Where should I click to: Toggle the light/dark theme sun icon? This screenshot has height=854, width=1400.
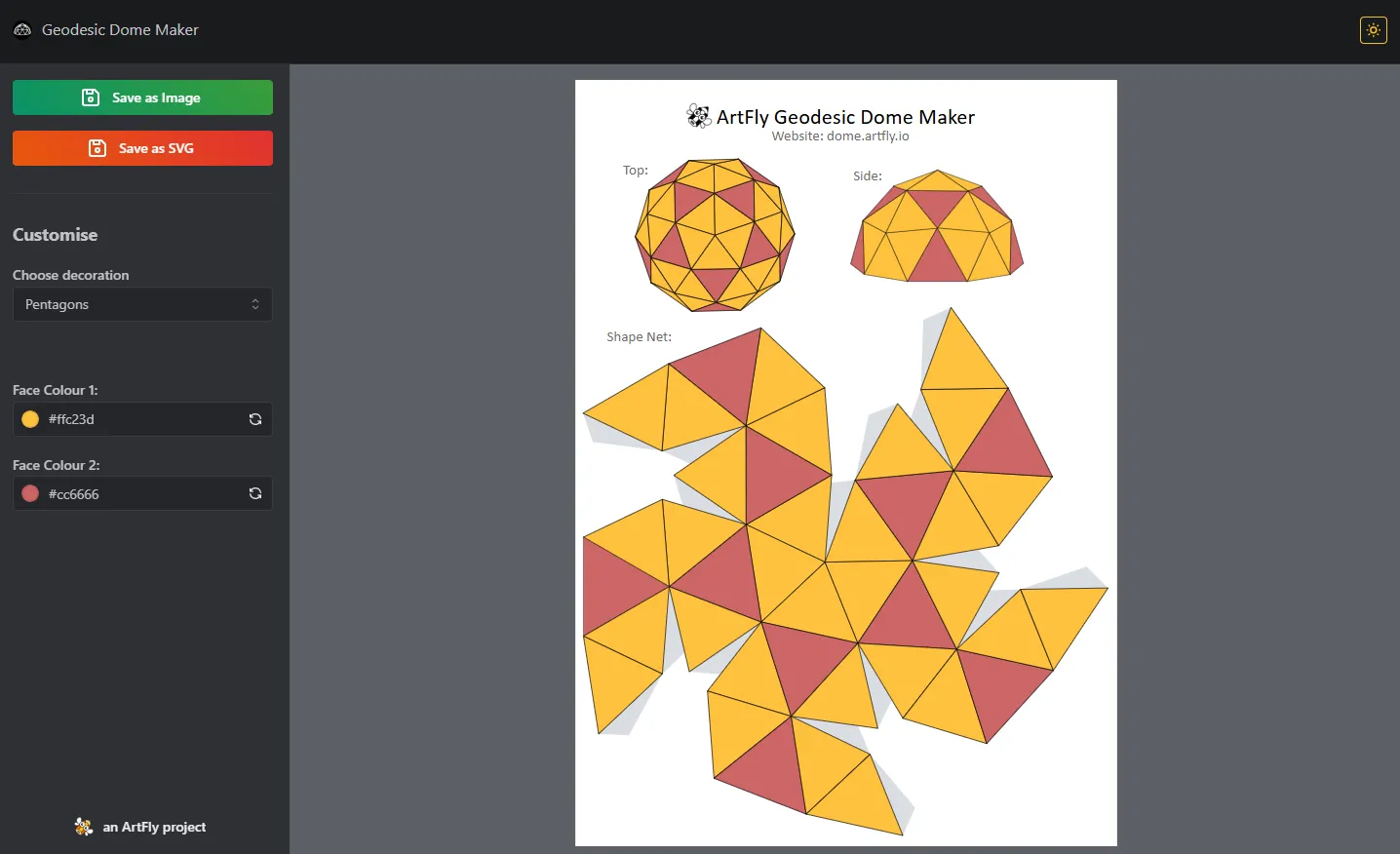point(1373,30)
